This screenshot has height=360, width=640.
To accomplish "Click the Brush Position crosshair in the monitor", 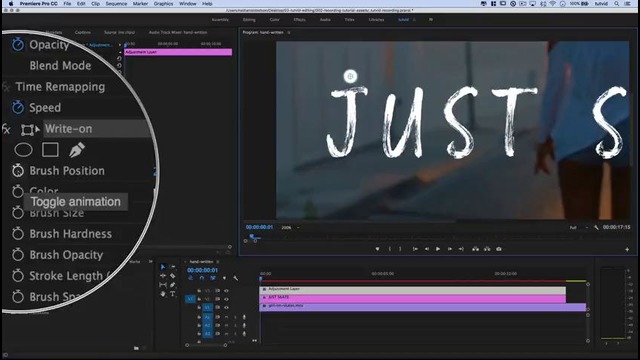I will [x=350, y=76].
